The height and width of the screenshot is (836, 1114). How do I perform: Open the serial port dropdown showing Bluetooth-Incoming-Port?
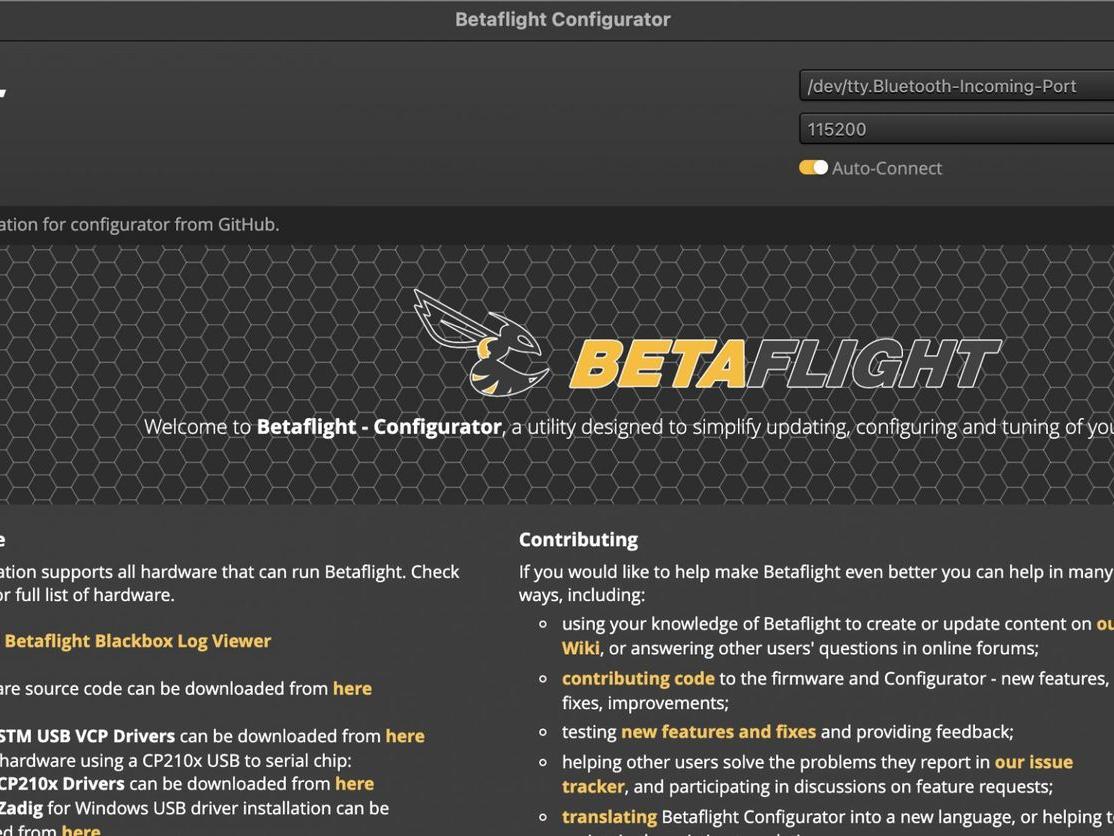tap(956, 86)
